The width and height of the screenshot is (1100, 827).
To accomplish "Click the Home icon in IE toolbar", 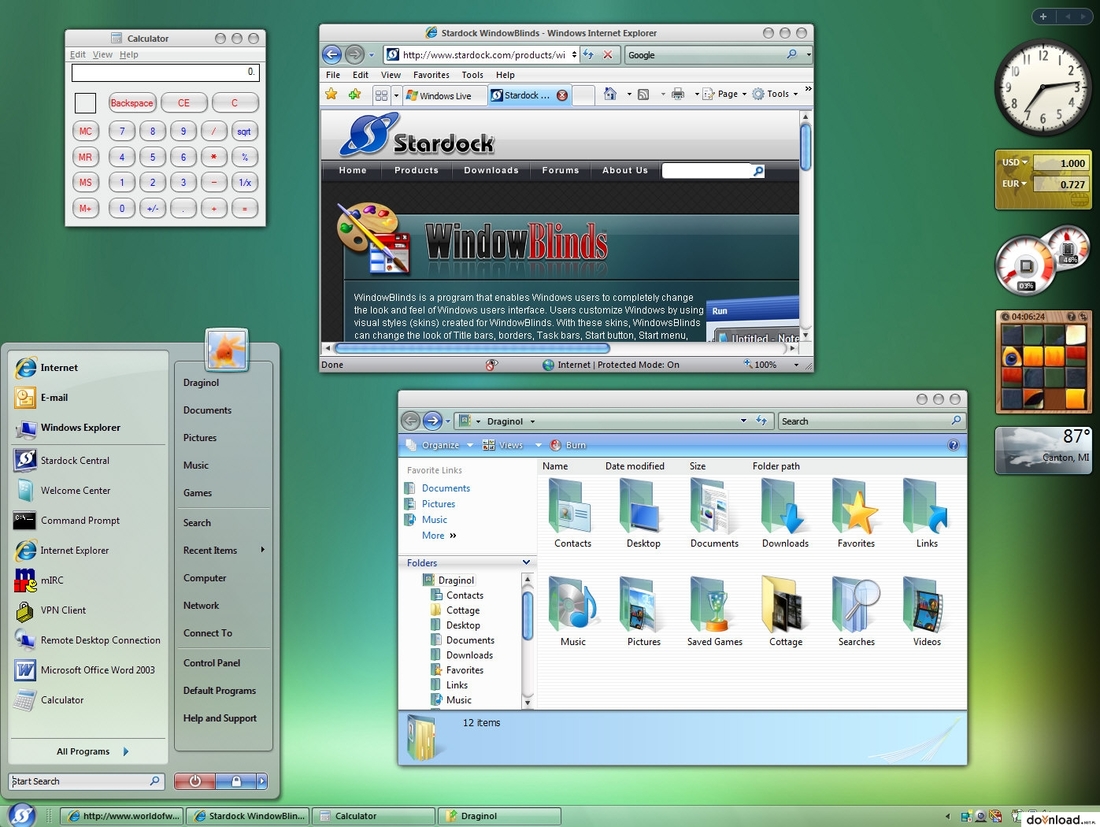I will point(610,94).
